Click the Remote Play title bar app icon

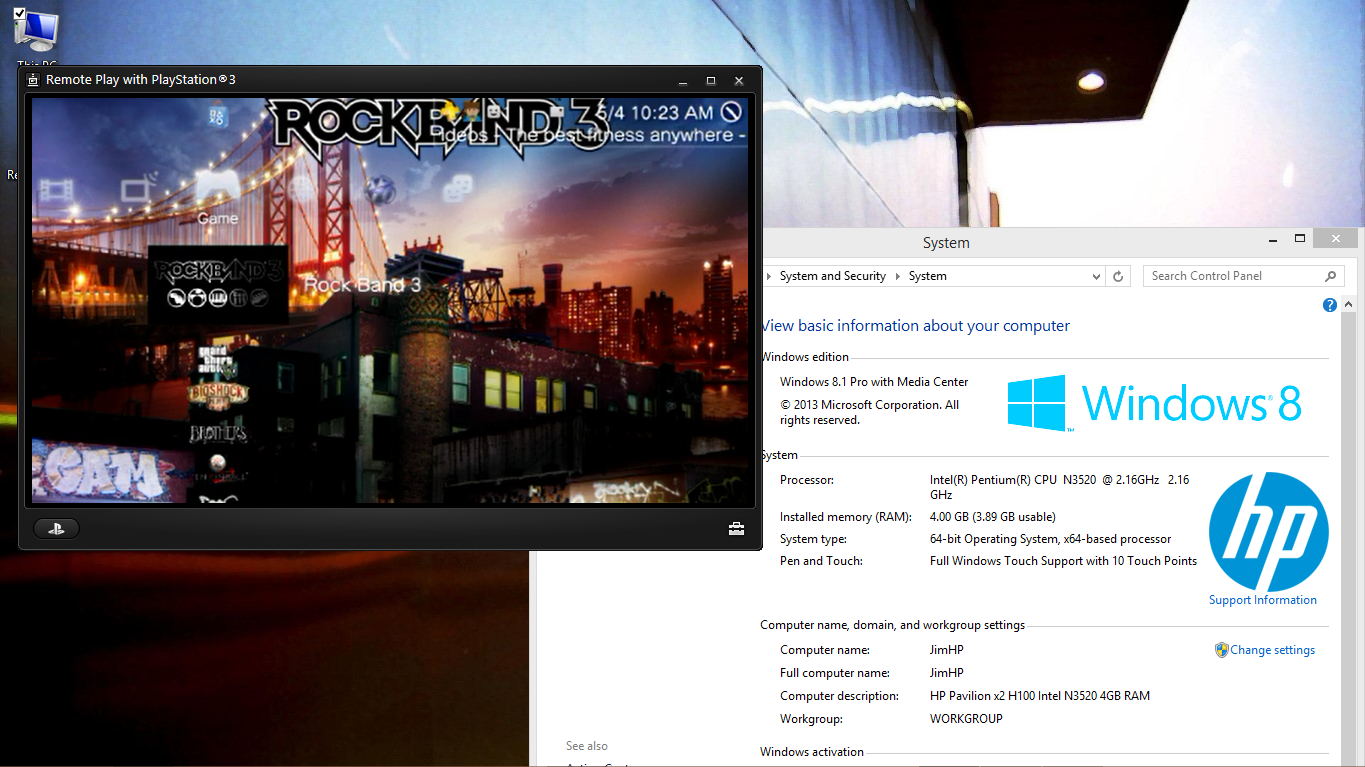(32, 80)
